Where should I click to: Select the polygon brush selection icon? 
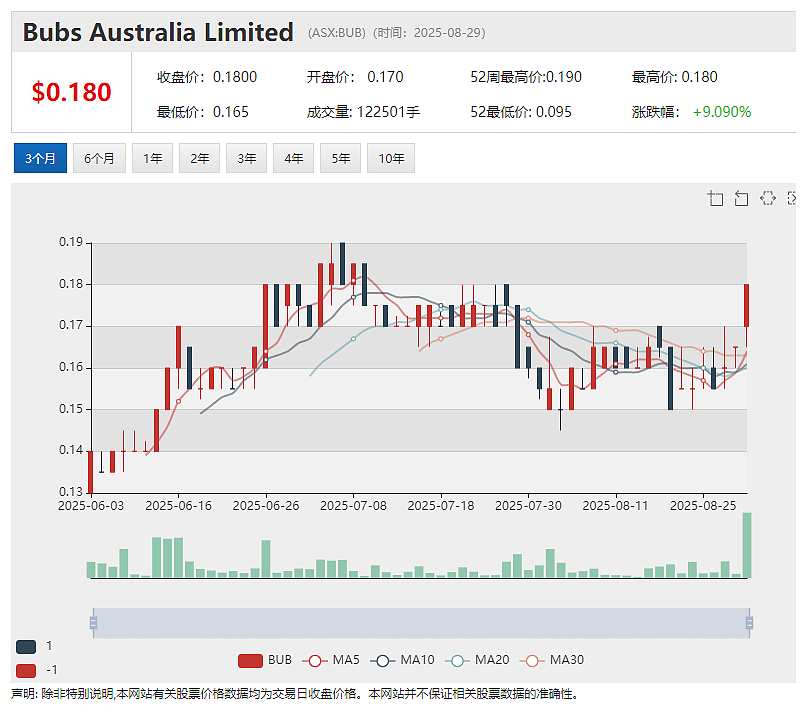pyautogui.click(x=767, y=198)
